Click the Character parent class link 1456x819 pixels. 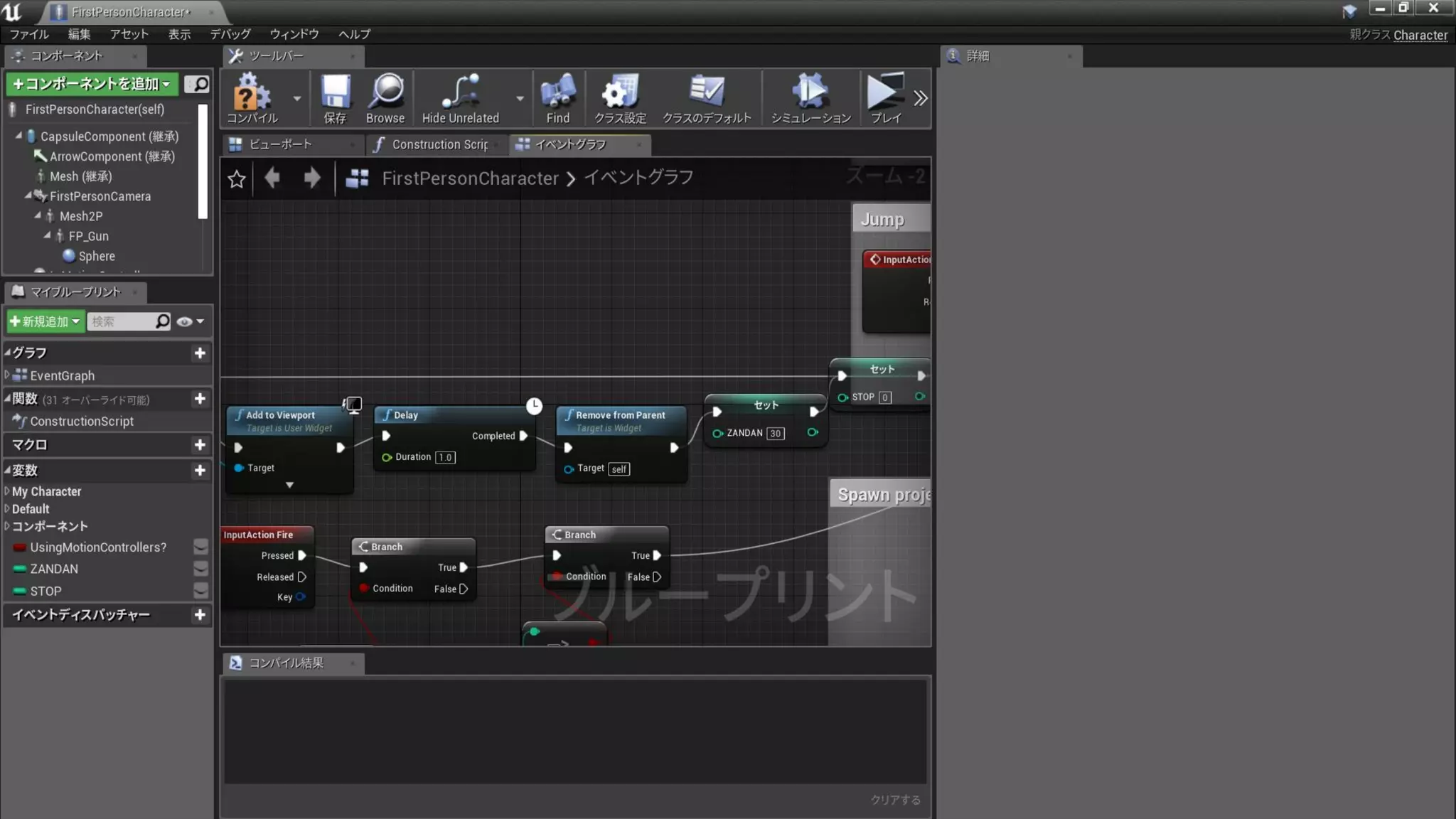coord(1420,35)
